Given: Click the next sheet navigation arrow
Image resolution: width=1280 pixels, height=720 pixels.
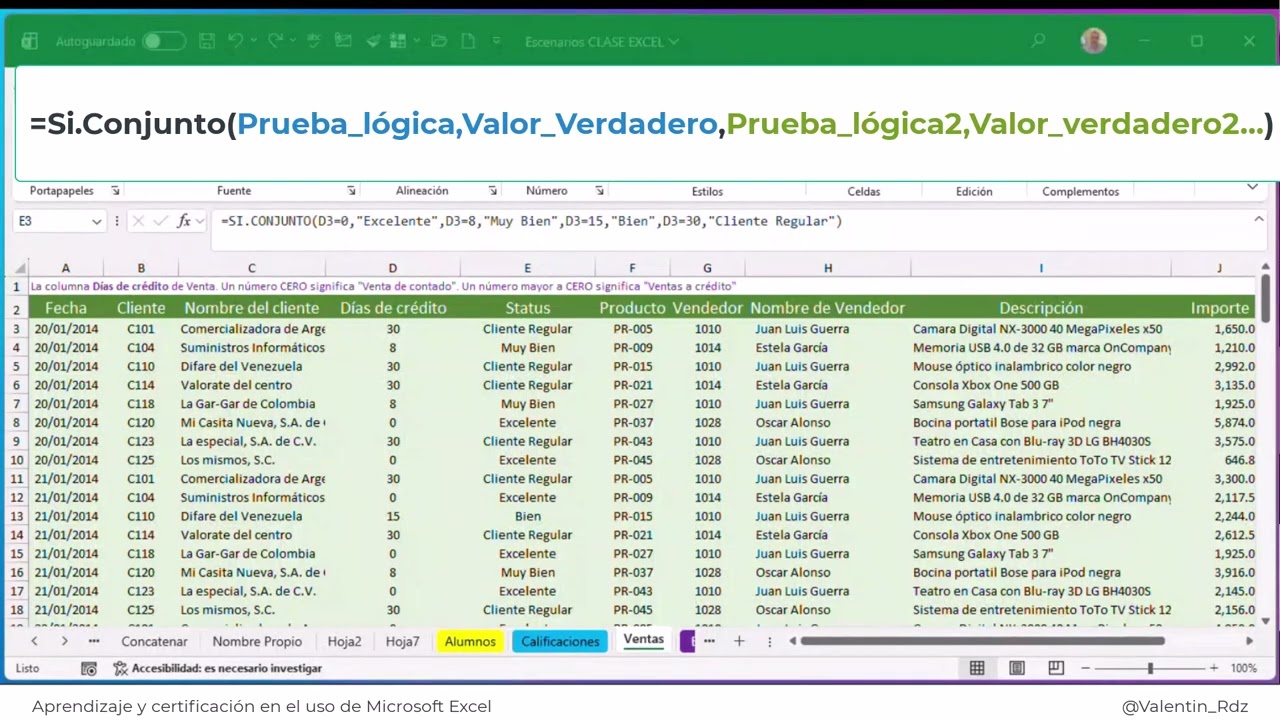Looking at the screenshot, I should click(x=64, y=641).
